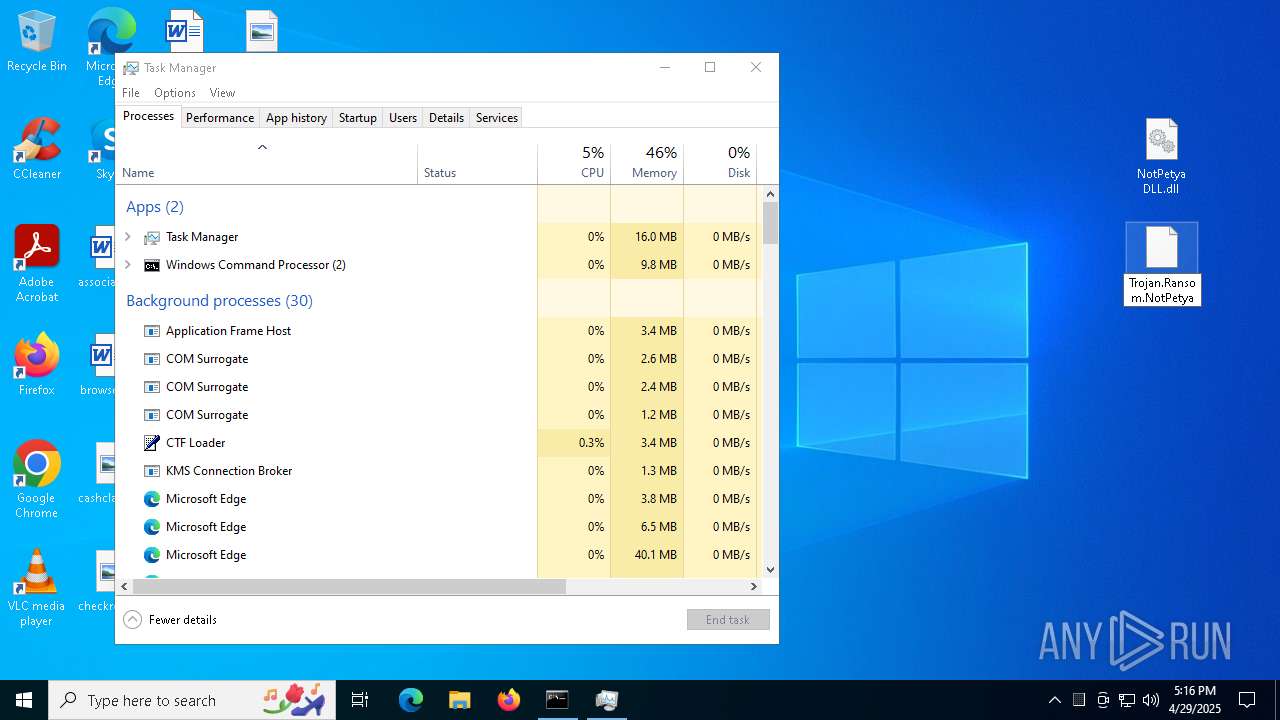1280x720 pixels.
Task: Click the vertical scrollbar thumb in the process list
Action: tap(770, 223)
